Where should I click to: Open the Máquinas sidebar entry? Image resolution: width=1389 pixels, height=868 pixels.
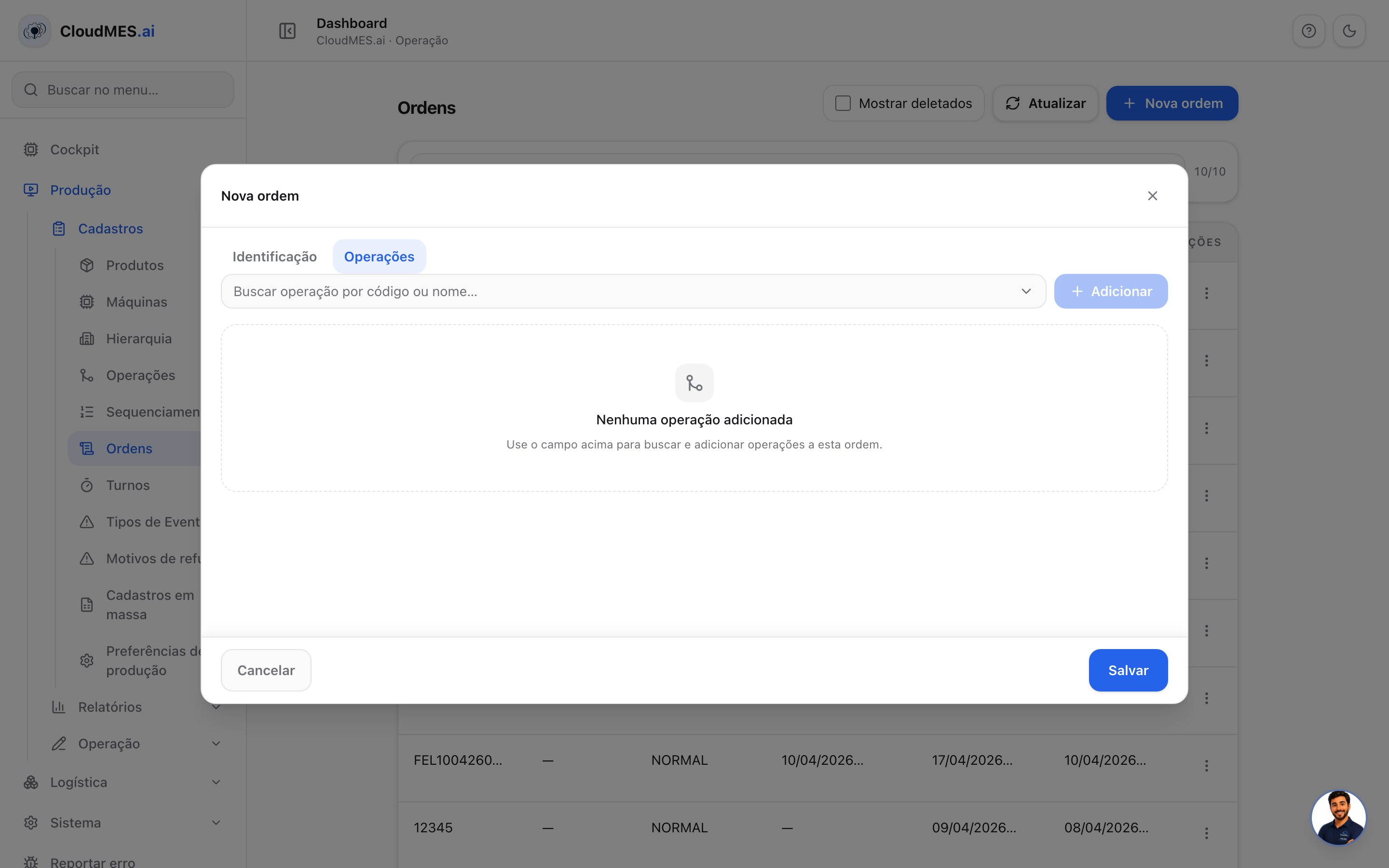click(136, 302)
